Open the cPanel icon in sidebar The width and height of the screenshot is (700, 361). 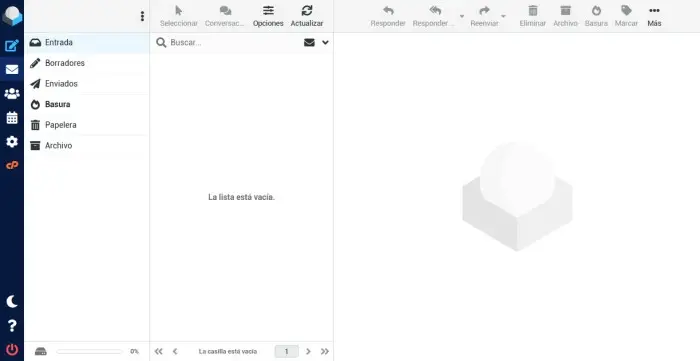pos(12,166)
